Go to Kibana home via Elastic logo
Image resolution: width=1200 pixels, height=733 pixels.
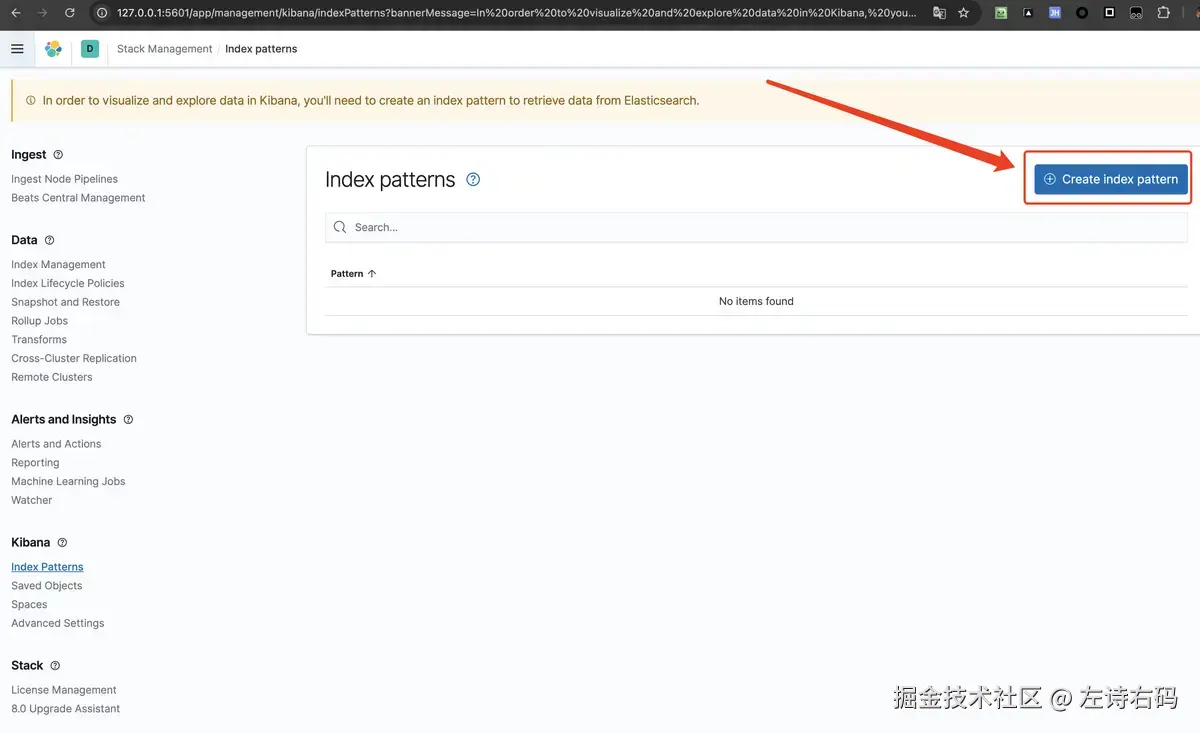point(53,49)
